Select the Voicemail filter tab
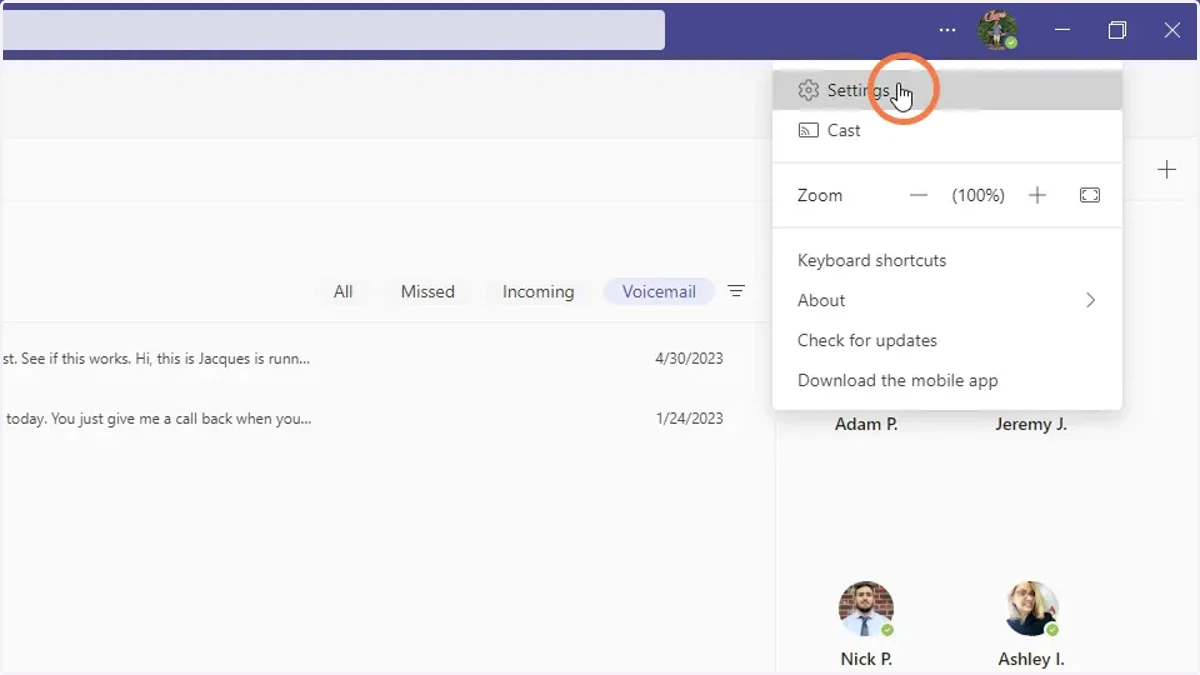The image size is (1200, 675). (x=659, y=292)
